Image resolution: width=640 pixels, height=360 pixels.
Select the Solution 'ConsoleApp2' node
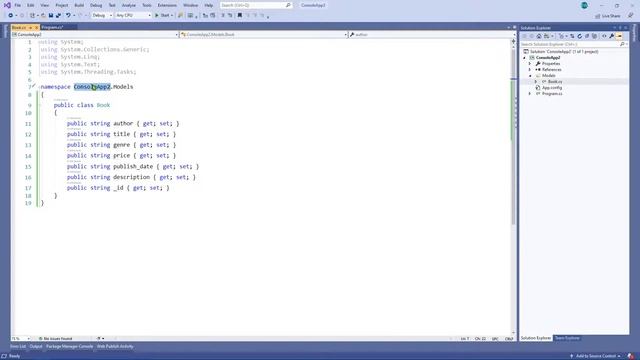tap(564, 52)
